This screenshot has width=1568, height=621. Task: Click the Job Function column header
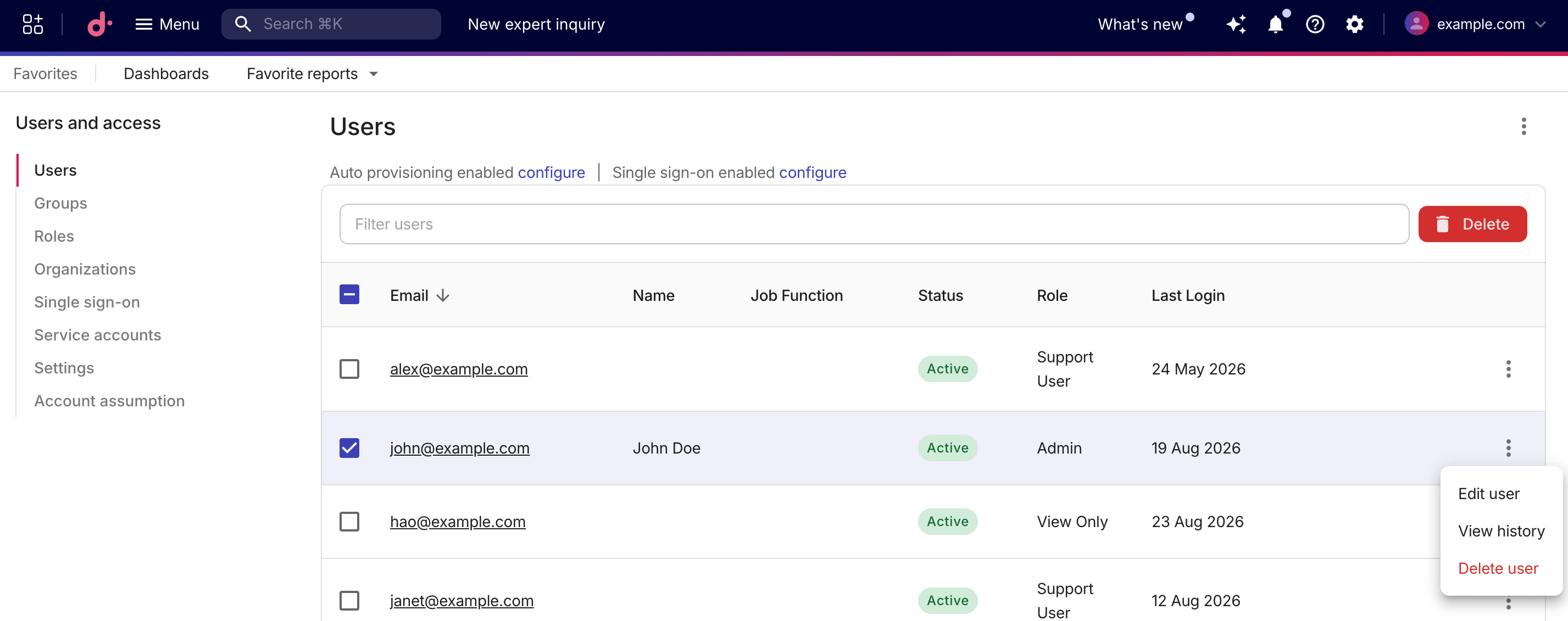796,295
